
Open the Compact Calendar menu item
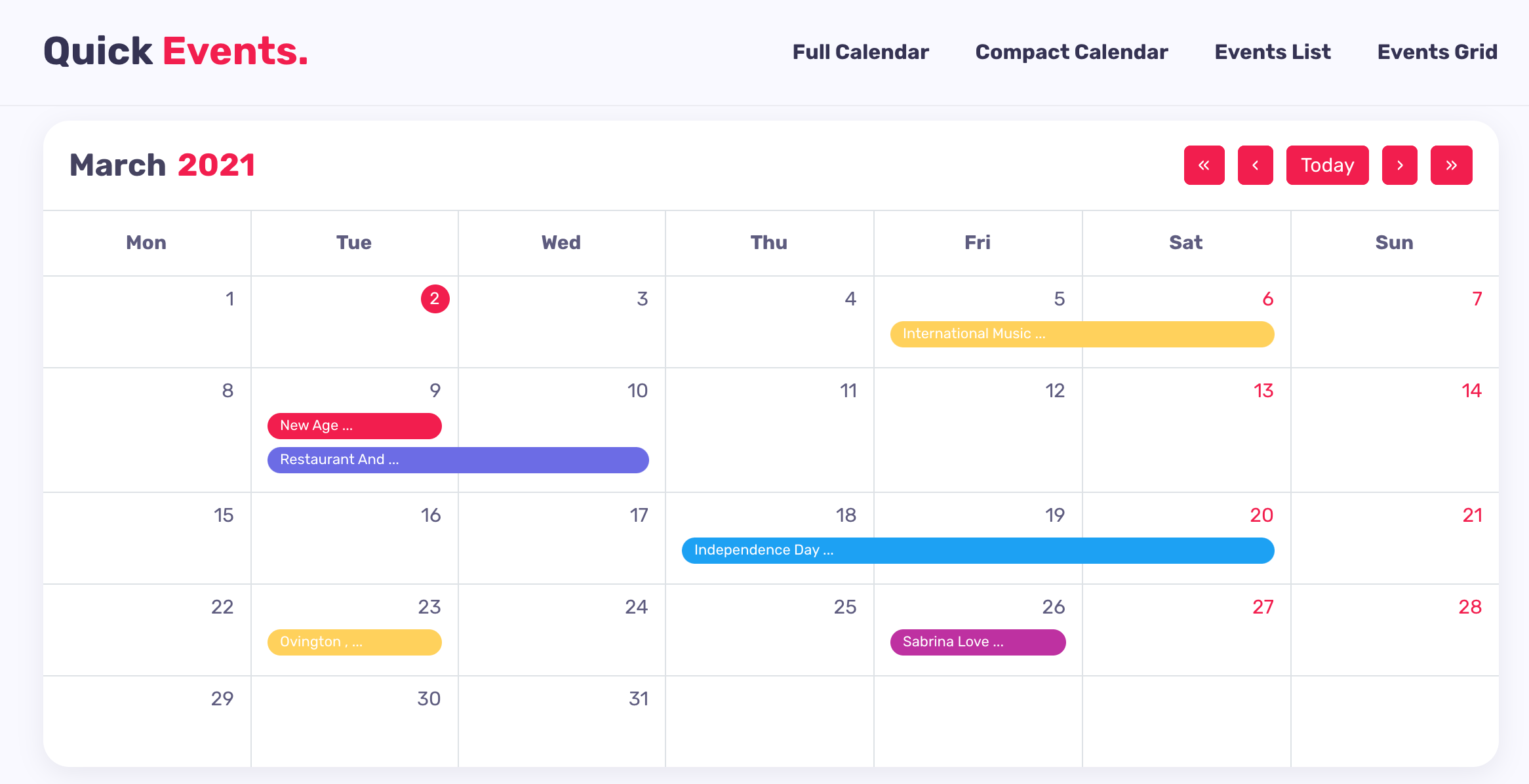pyautogui.click(x=1071, y=52)
